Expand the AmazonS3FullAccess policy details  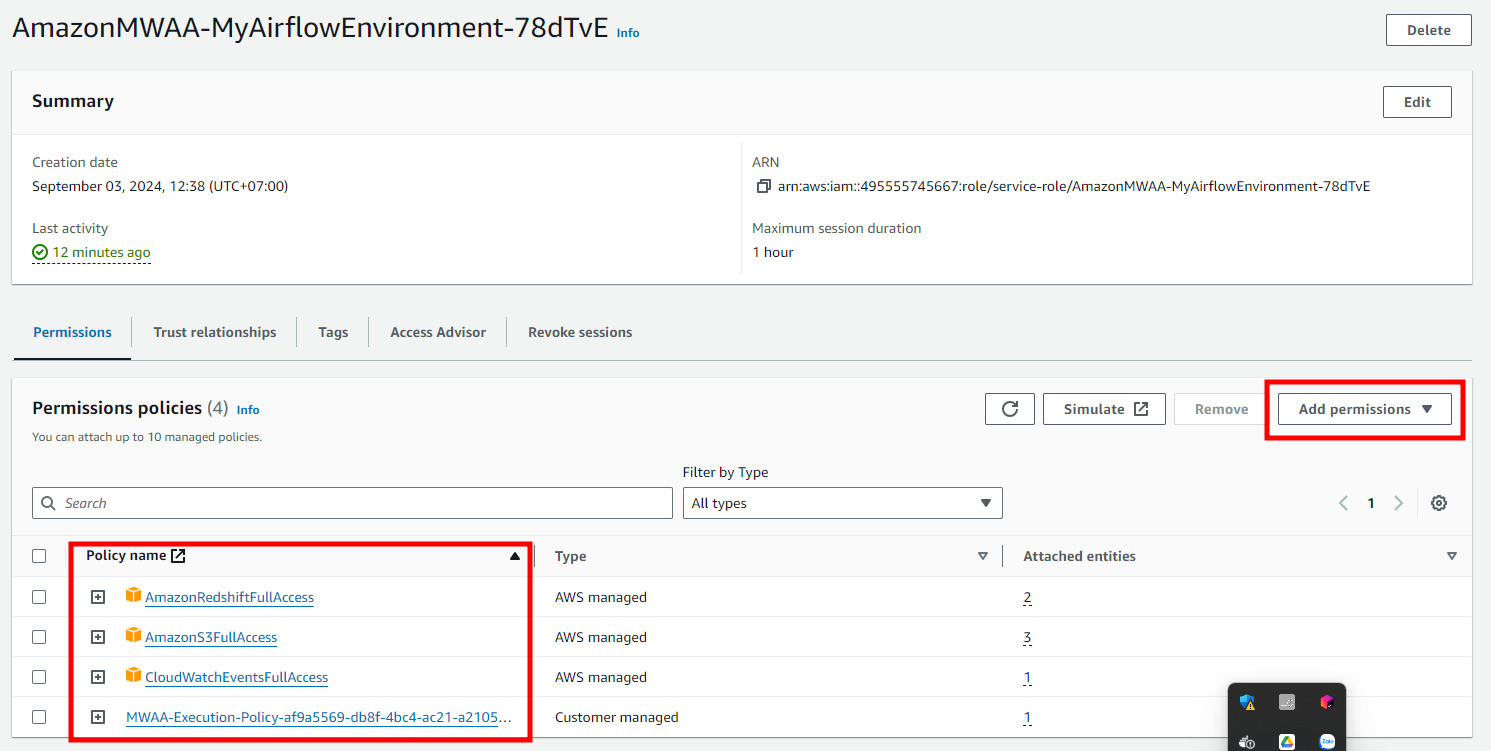tap(98, 637)
